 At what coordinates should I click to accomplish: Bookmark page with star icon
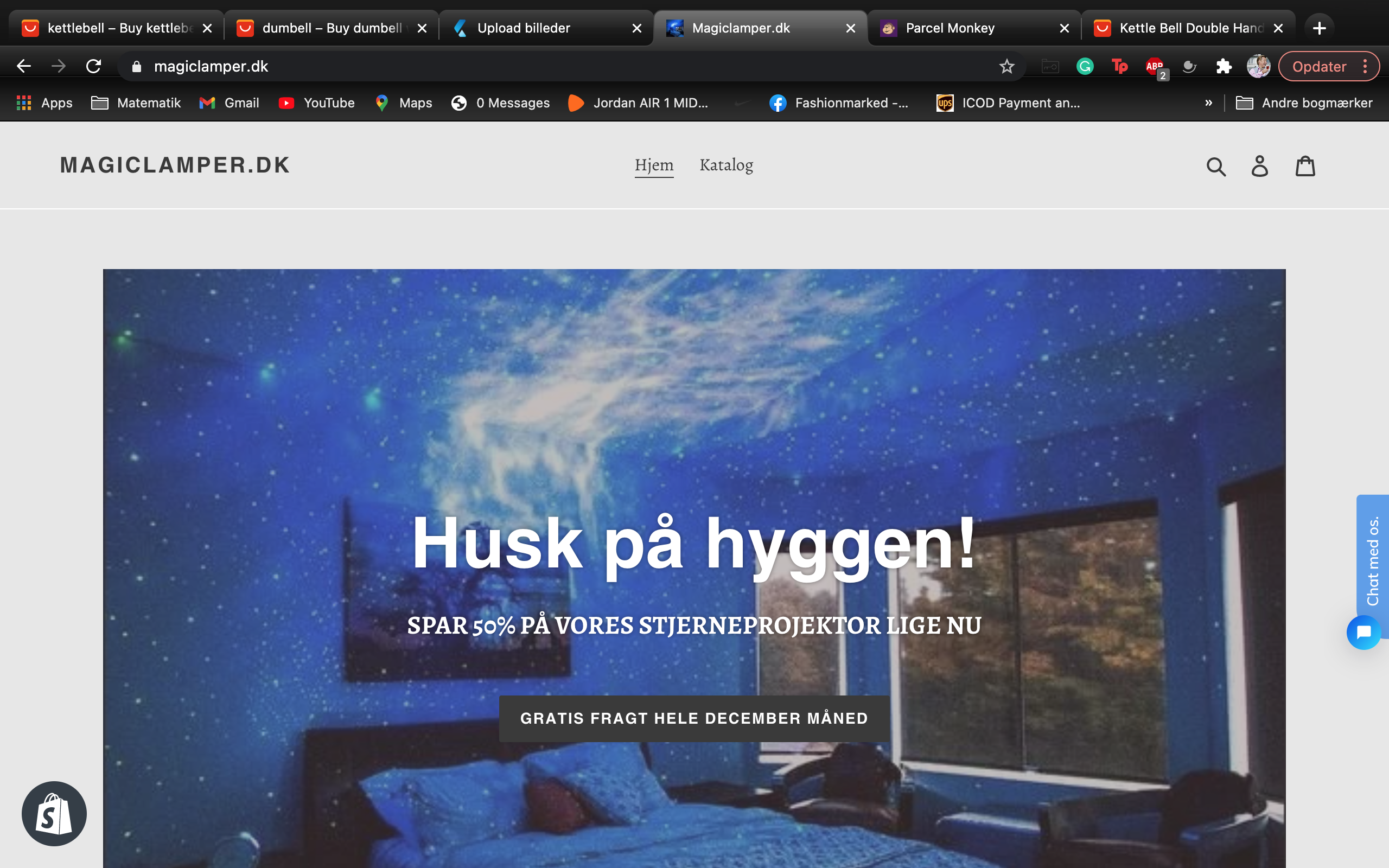pyautogui.click(x=1006, y=67)
